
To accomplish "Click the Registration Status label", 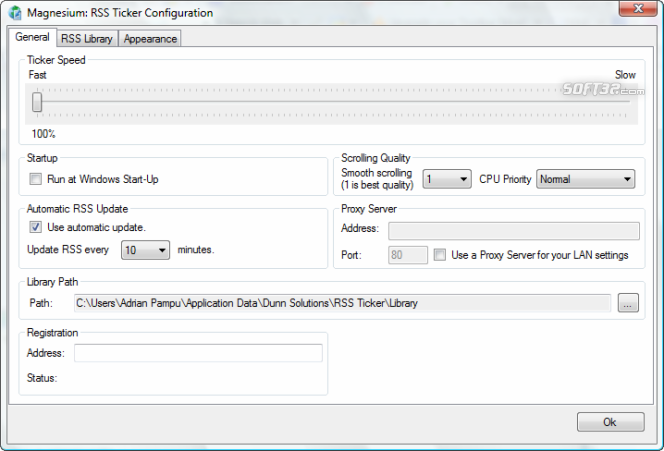I will [x=42, y=378].
